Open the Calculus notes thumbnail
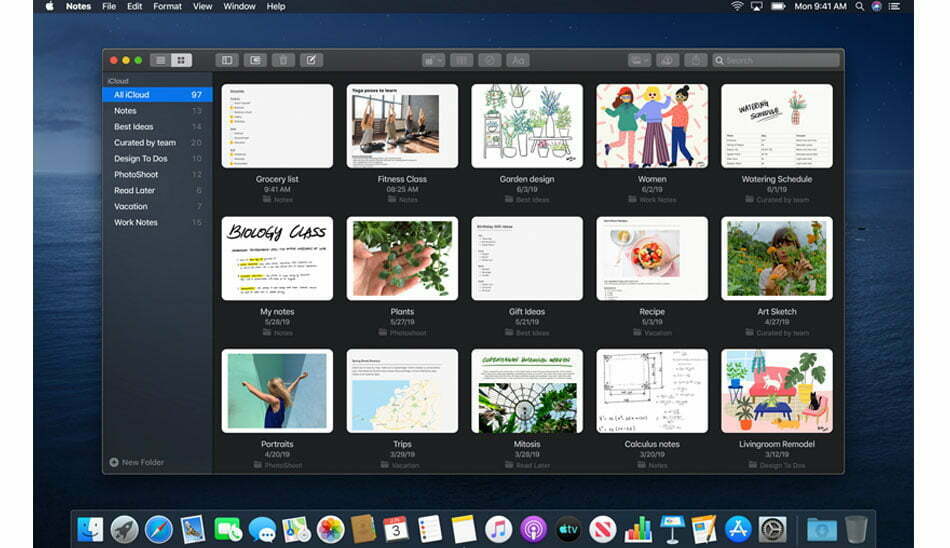 coord(652,391)
